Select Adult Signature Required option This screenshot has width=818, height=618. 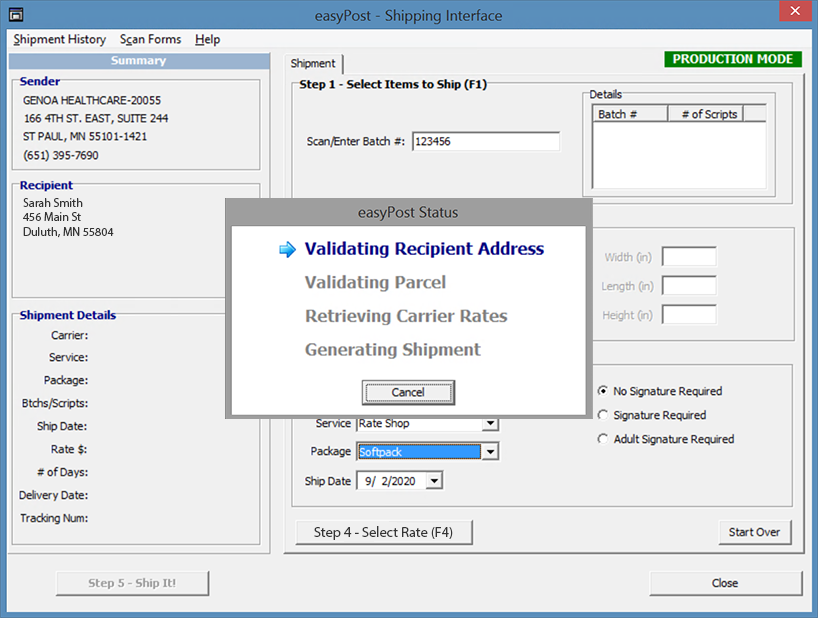tap(603, 439)
